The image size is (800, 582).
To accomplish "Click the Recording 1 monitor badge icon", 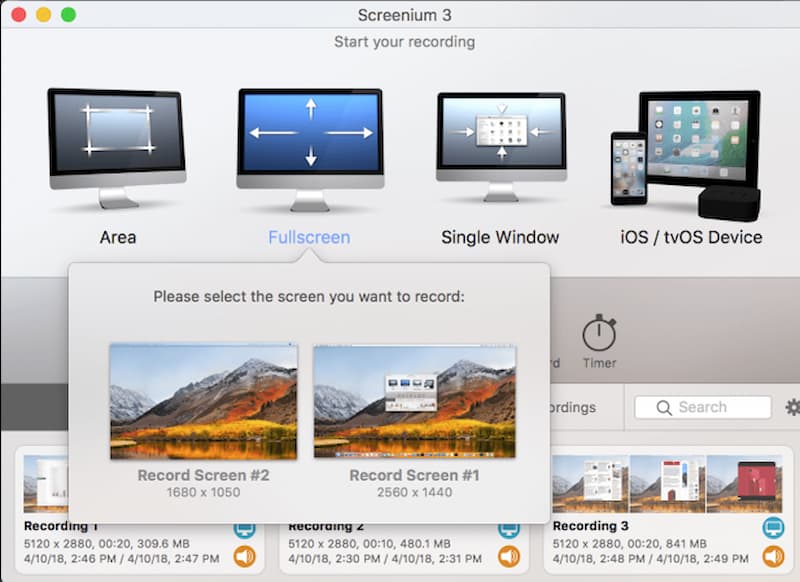I will [x=244, y=530].
